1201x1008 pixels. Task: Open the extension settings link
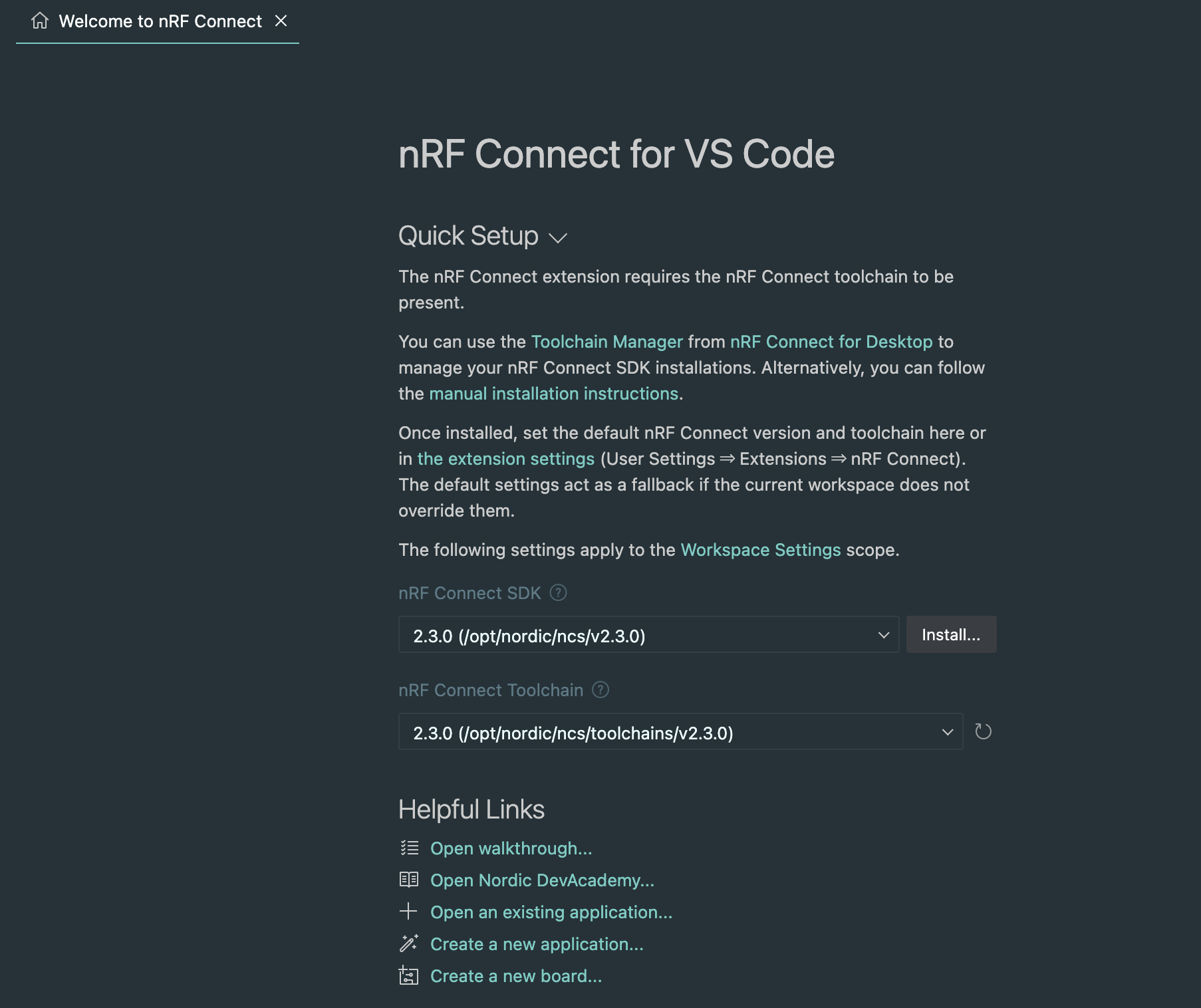[505, 459]
